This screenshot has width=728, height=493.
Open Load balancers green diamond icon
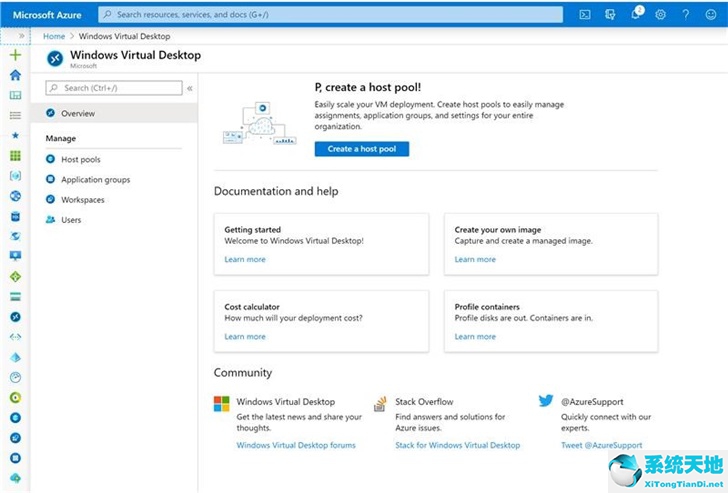[x=15, y=277]
